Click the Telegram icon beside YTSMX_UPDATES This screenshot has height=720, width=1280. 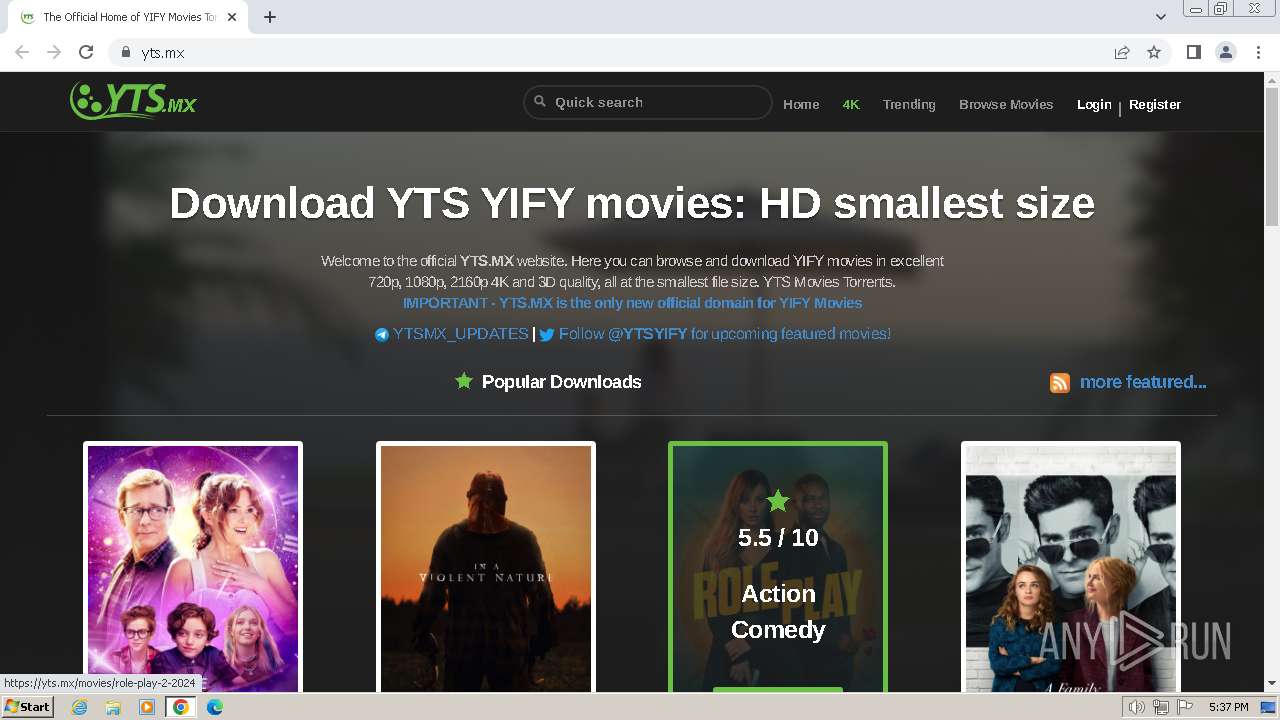click(x=382, y=335)
